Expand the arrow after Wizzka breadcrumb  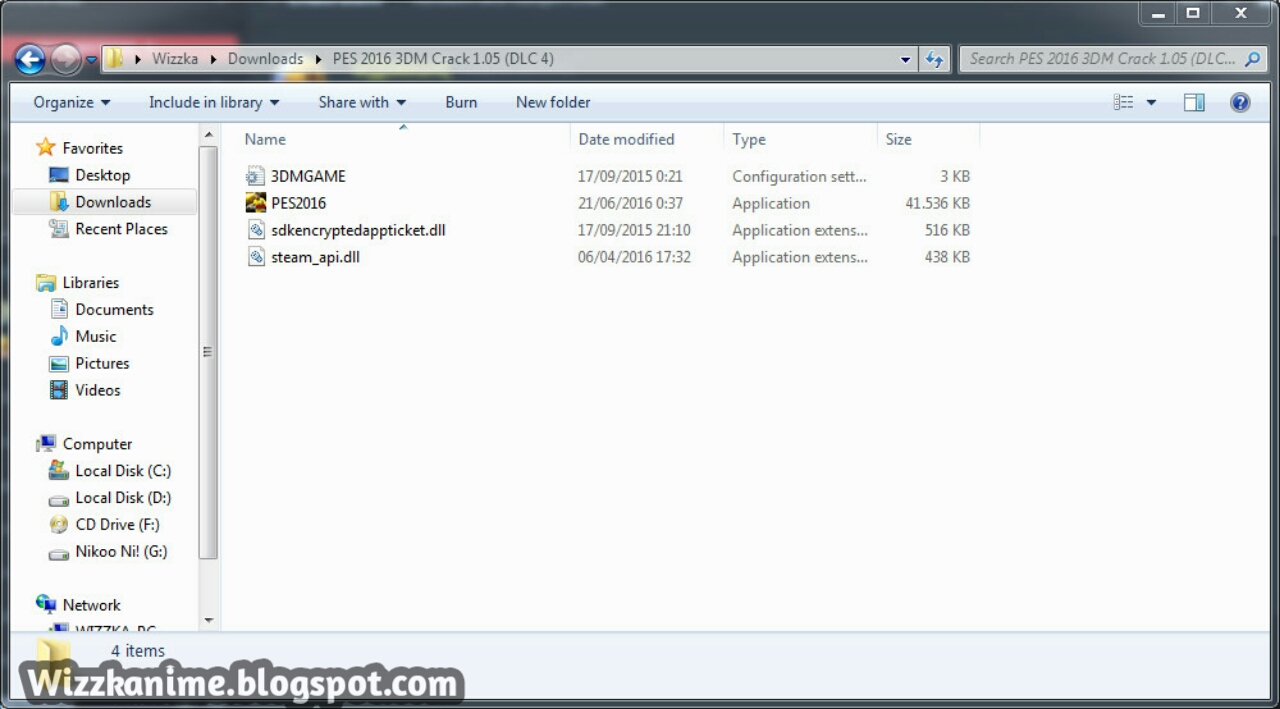(x=214, y=59)
